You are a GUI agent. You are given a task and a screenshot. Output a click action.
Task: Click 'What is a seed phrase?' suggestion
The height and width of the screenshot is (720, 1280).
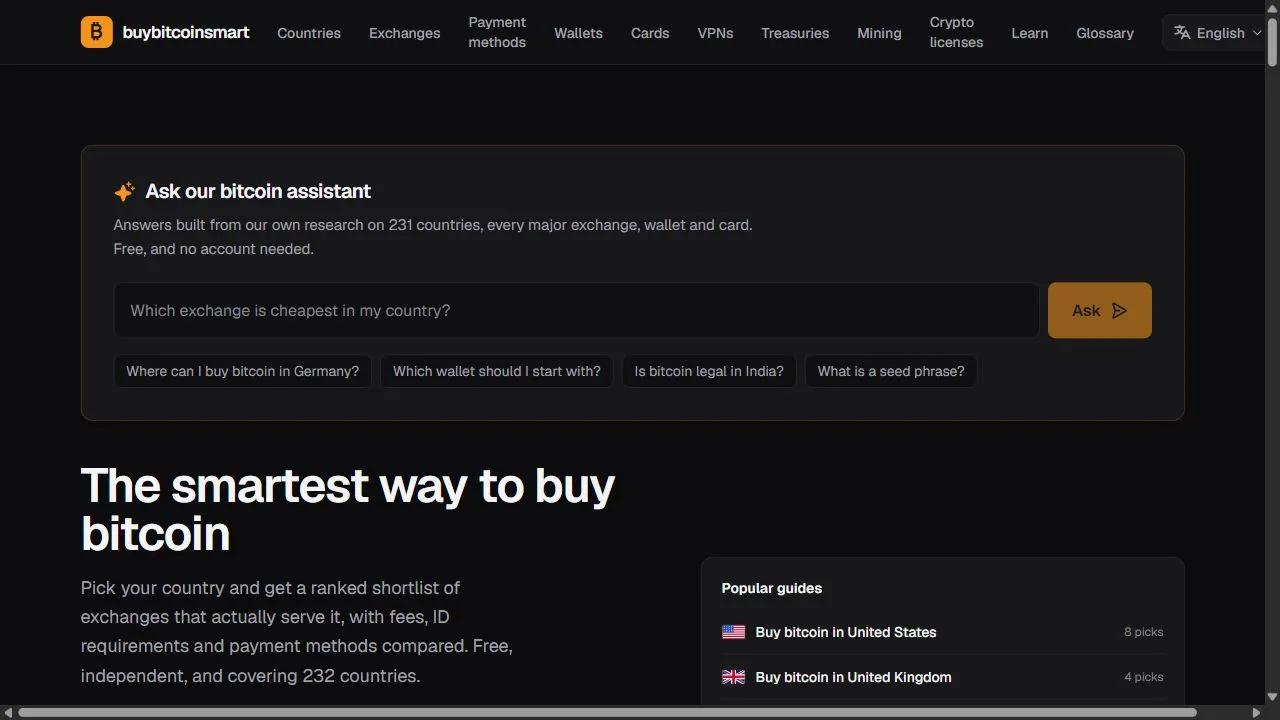tap(891, 371)
